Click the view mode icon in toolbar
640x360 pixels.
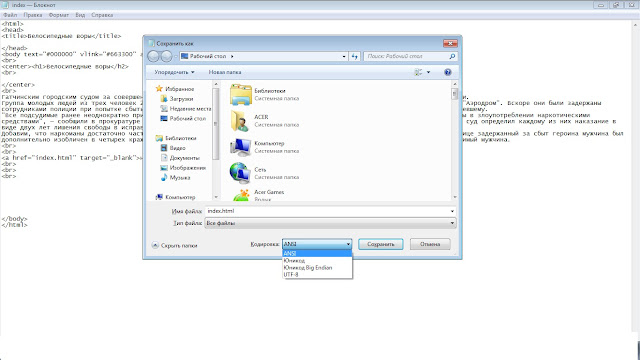click(418, 72)
